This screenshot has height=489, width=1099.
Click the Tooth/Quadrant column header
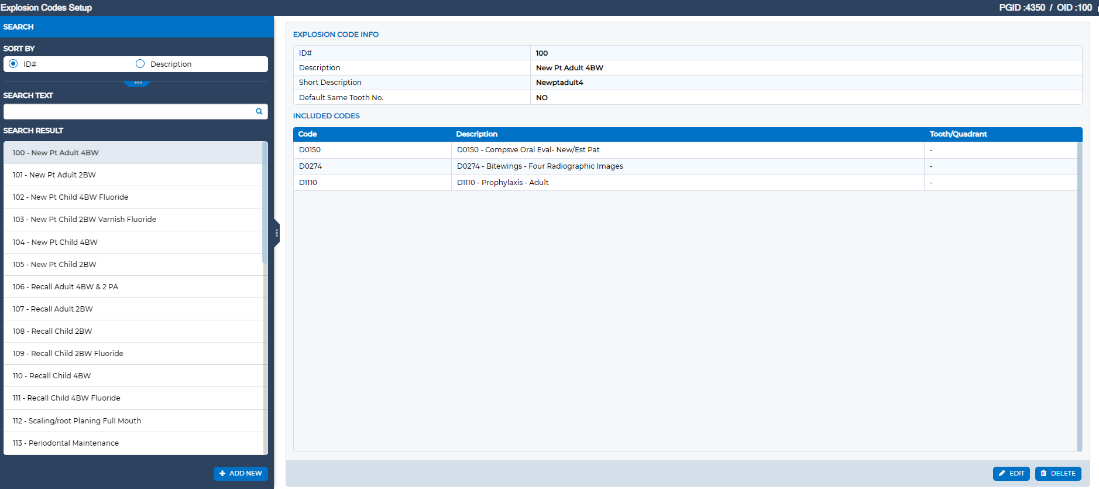point(958,134)
